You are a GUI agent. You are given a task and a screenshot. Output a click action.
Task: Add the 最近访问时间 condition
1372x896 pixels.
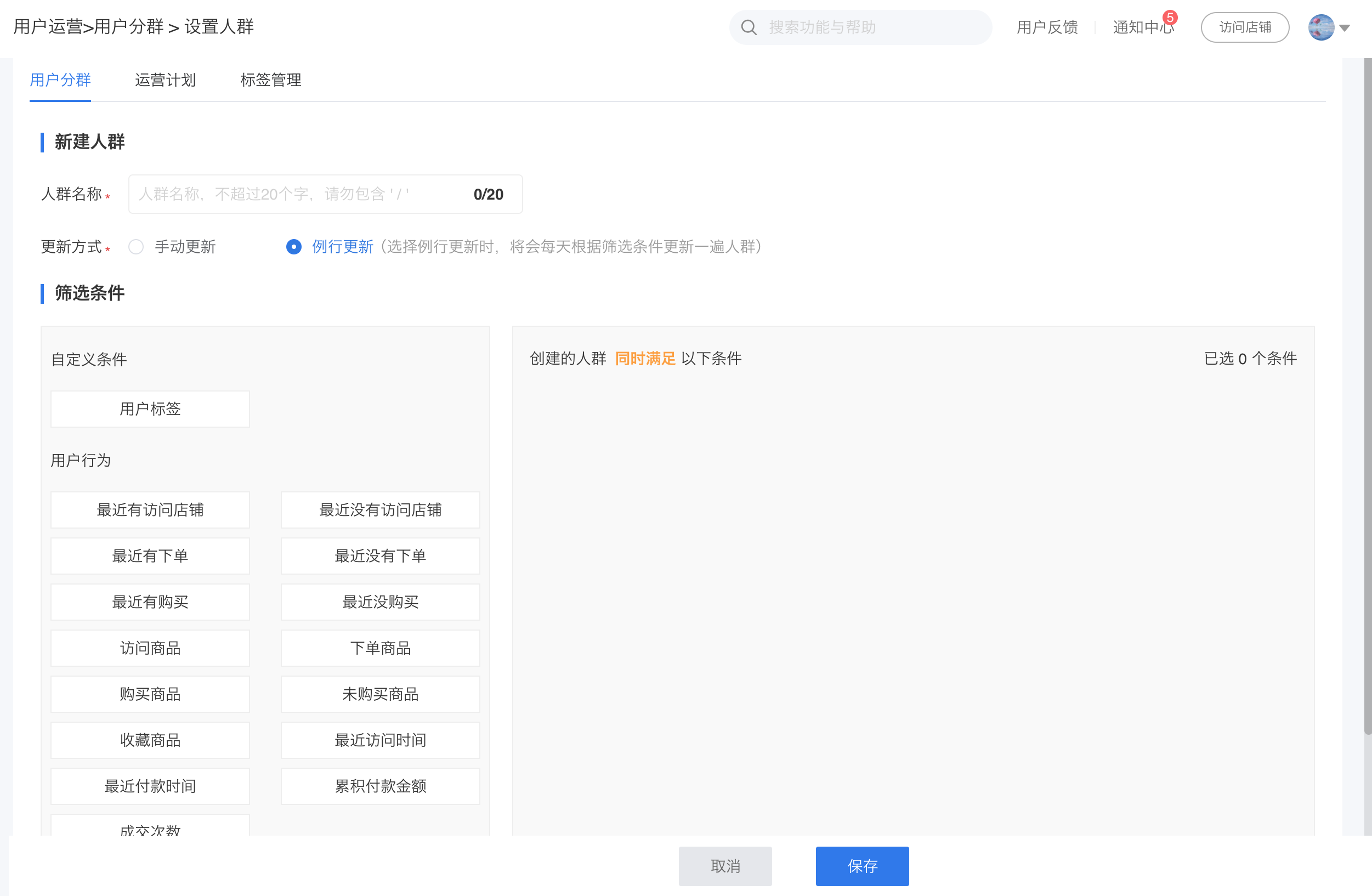pyautogui.click(x=380, y=740)
